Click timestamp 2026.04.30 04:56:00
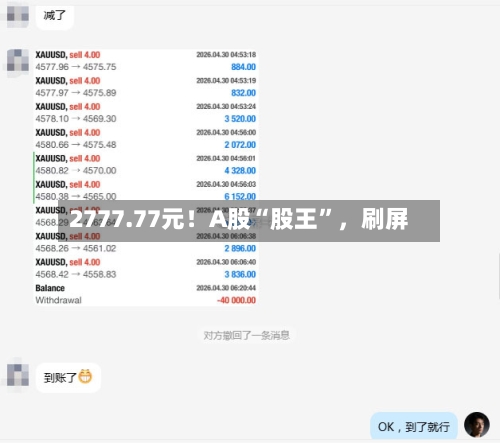This screenshot has height=443, width=500. pos(226,133)
